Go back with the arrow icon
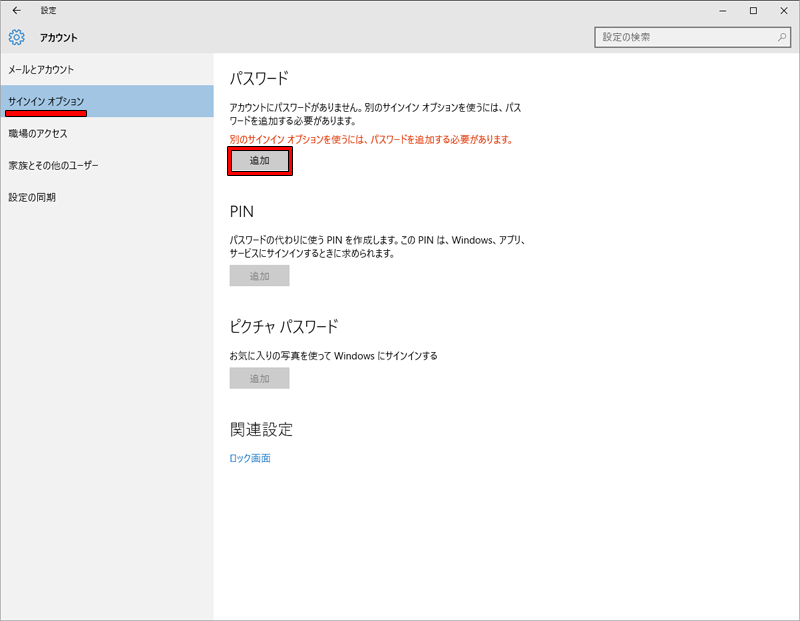 click(17, 10)
